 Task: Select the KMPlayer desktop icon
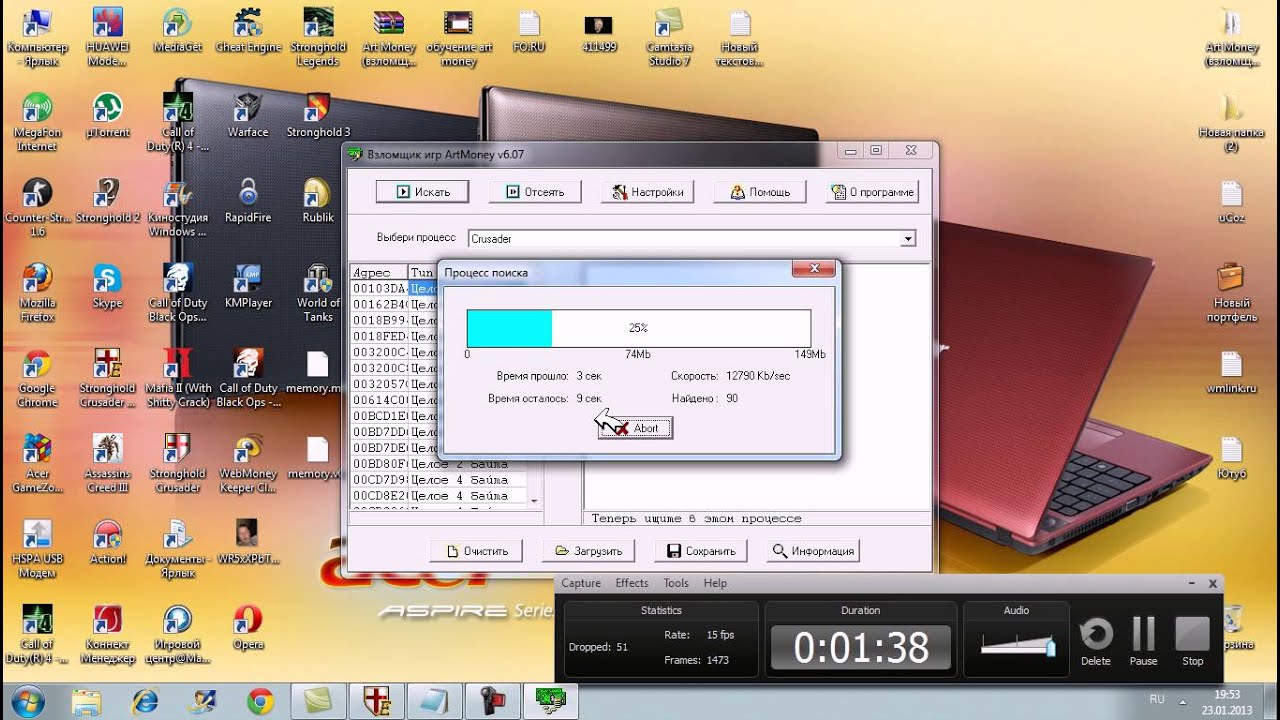248,287
